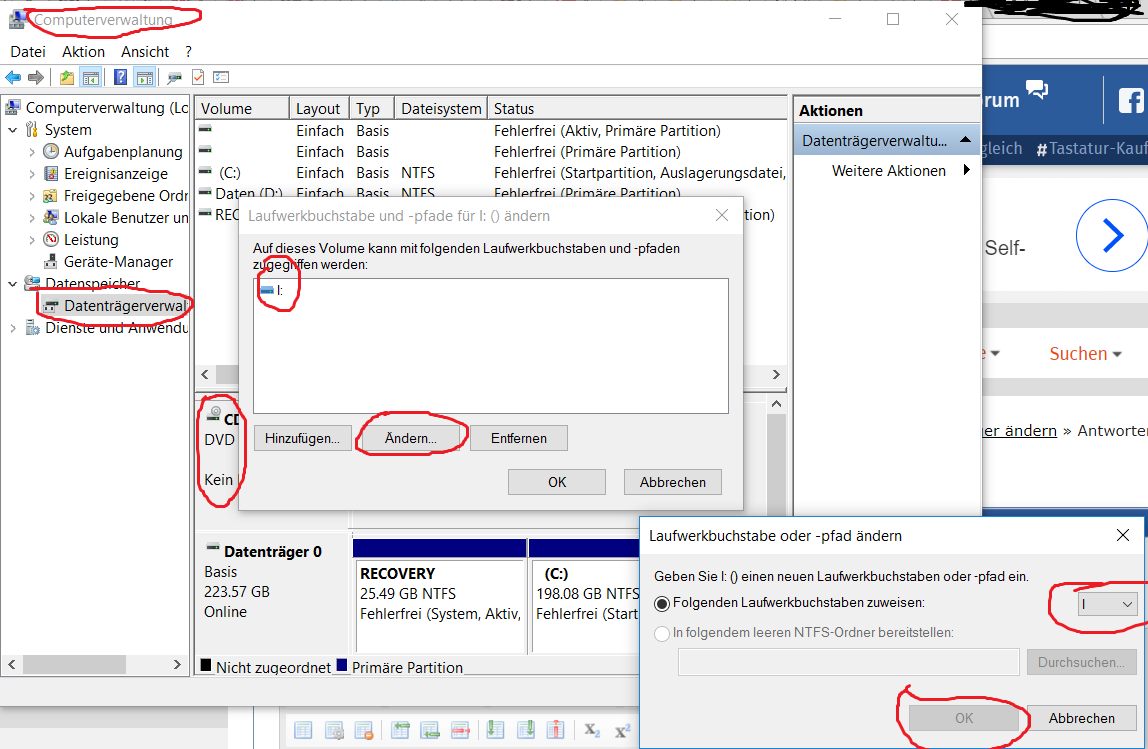
Task: Click Abbrechen in the 'pfad ändern' dialog
Action: point(1081,718)
